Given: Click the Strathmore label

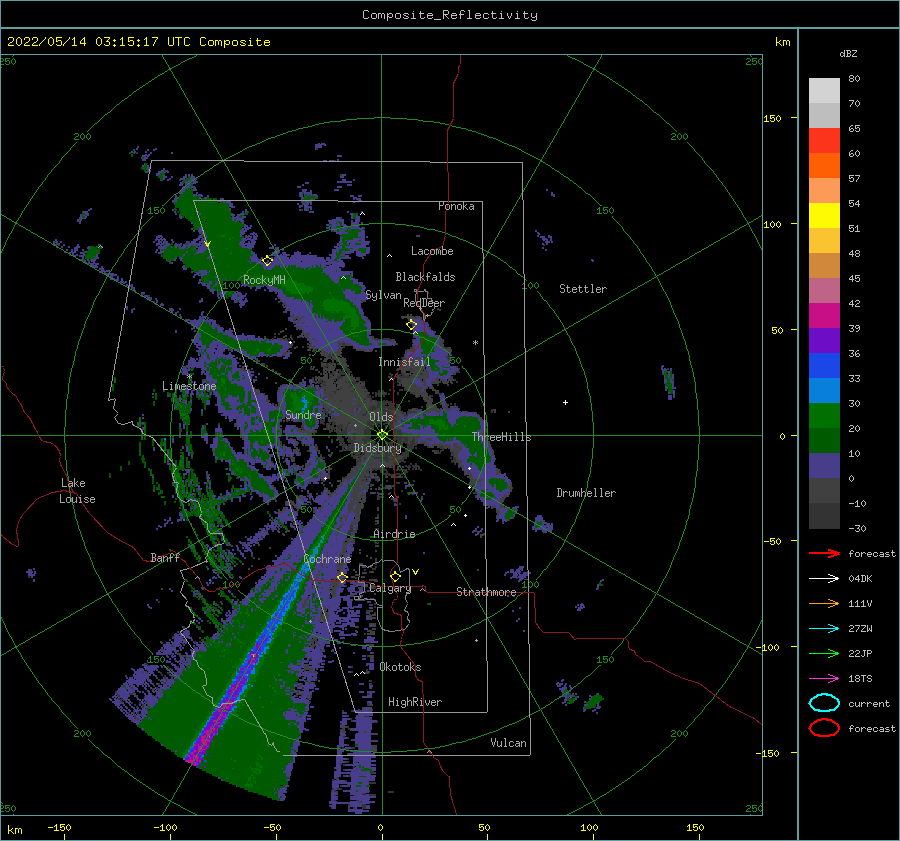Looking at the screenshot, I should [486, 592].
